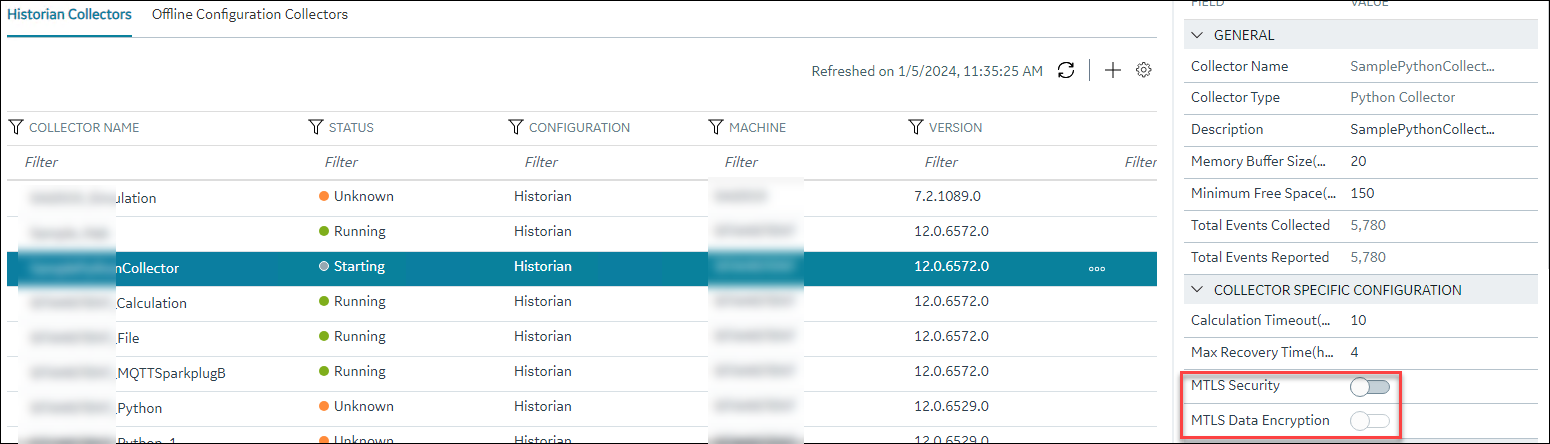Image resolution: width=1550 pixels, height=444 pixels.
Task: Select the collector ending in _Python
Action: [x=582, y=408]
